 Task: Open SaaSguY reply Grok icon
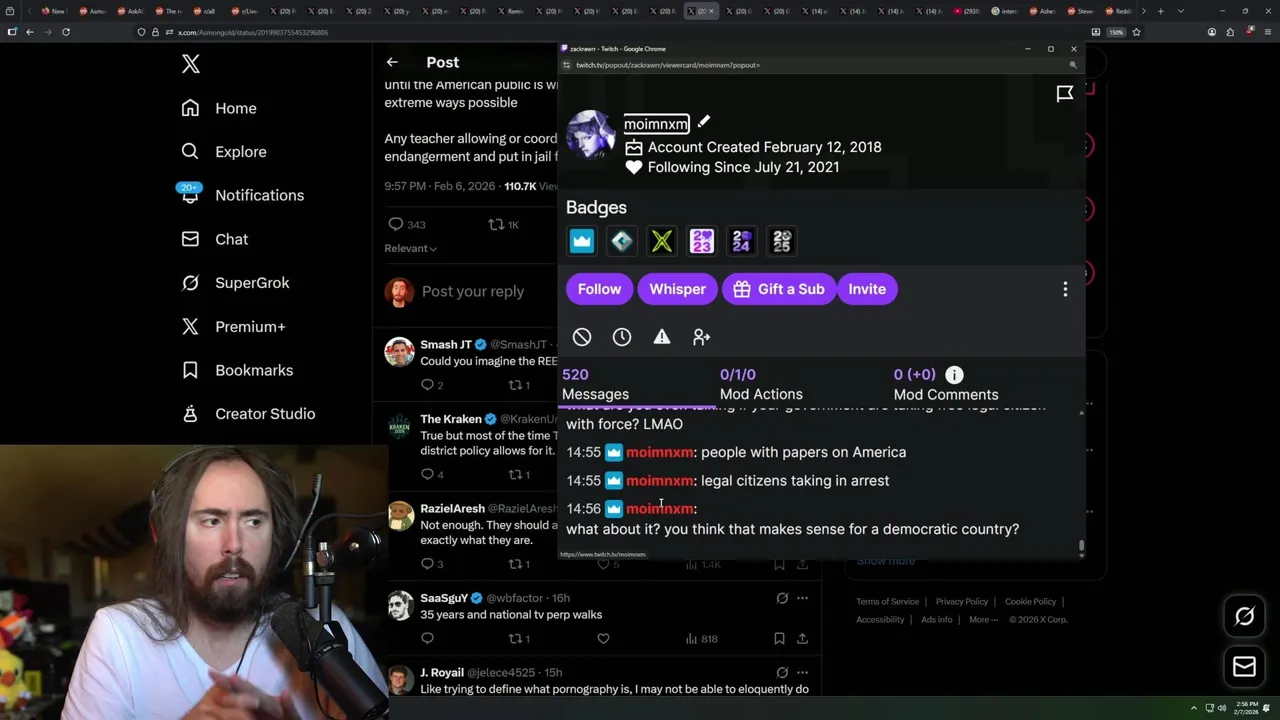coord(782,598)
